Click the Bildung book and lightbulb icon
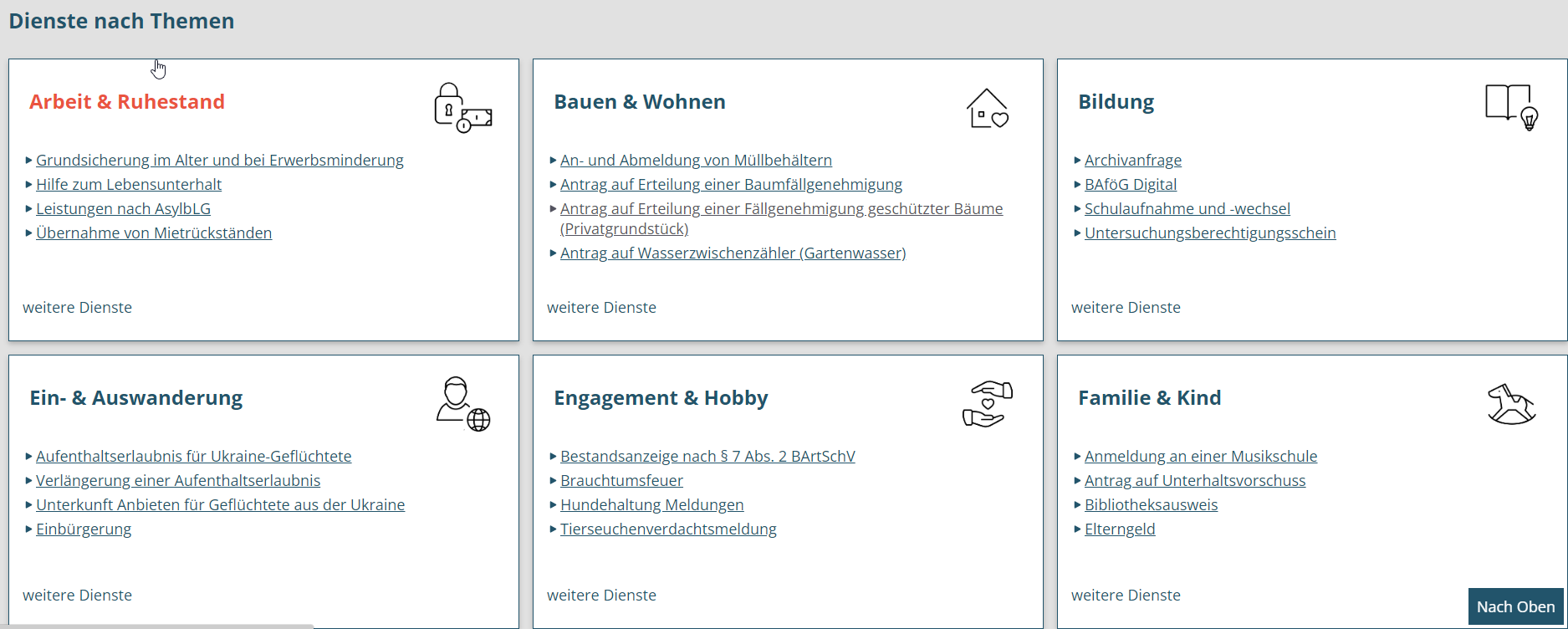 pyautogui.click(x=1511, y=107)
